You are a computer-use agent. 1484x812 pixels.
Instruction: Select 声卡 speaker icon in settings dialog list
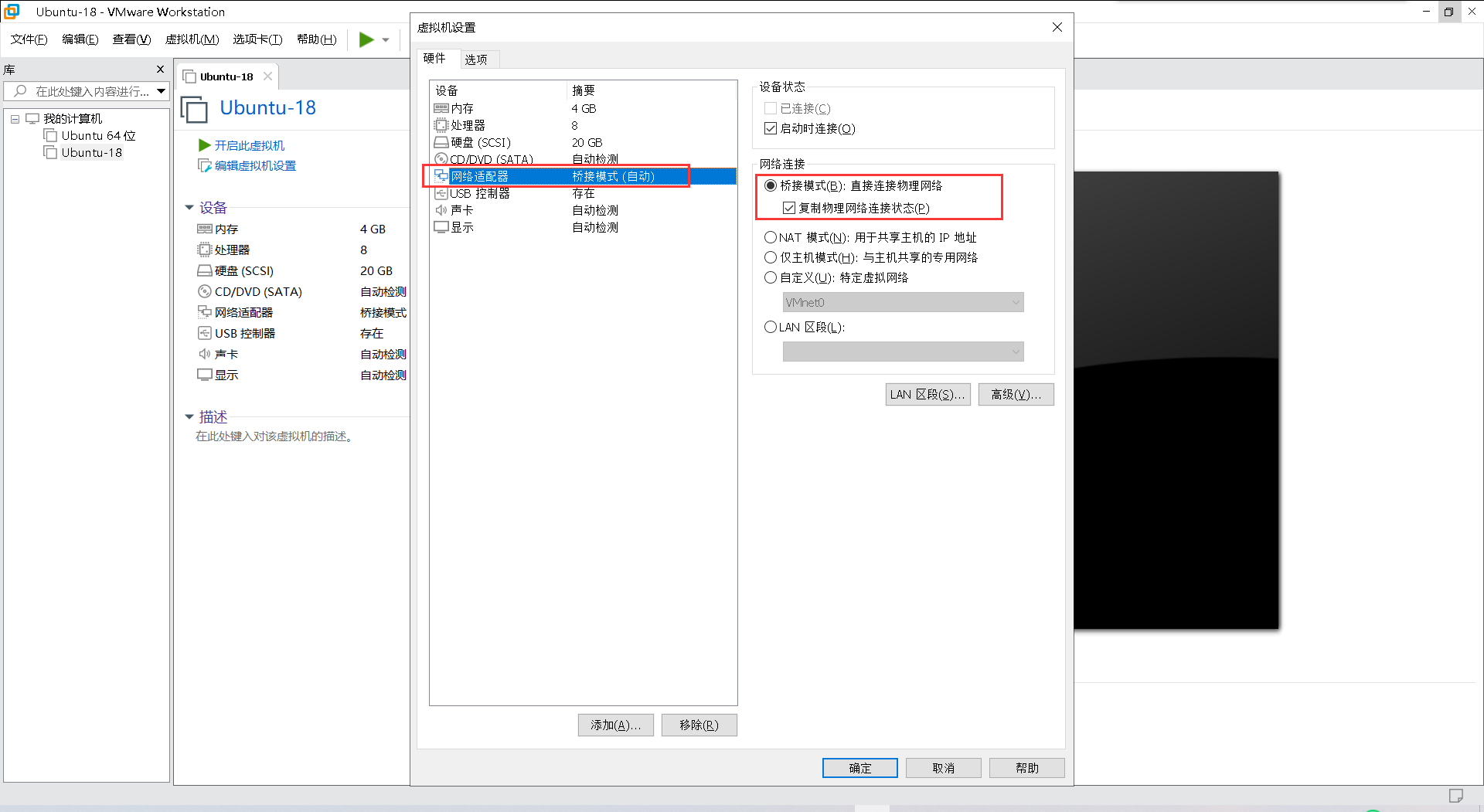[x=441, y=210]
